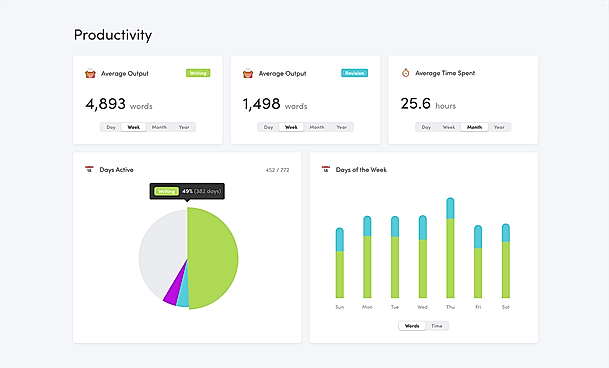Select Year on the Writing output card
609x368 pixels.
pyautogui.click(x=184, y=127)
